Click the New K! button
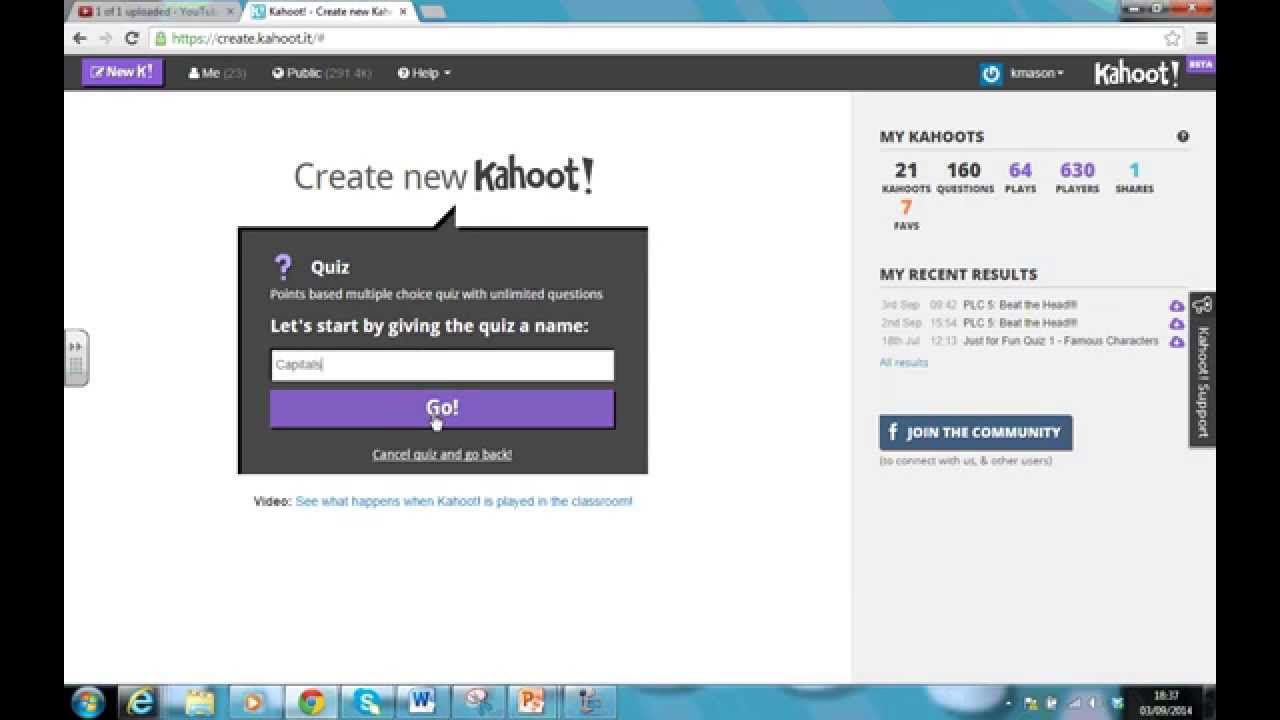The width and height of the screenshot is (1280, 720). [122, 72]
